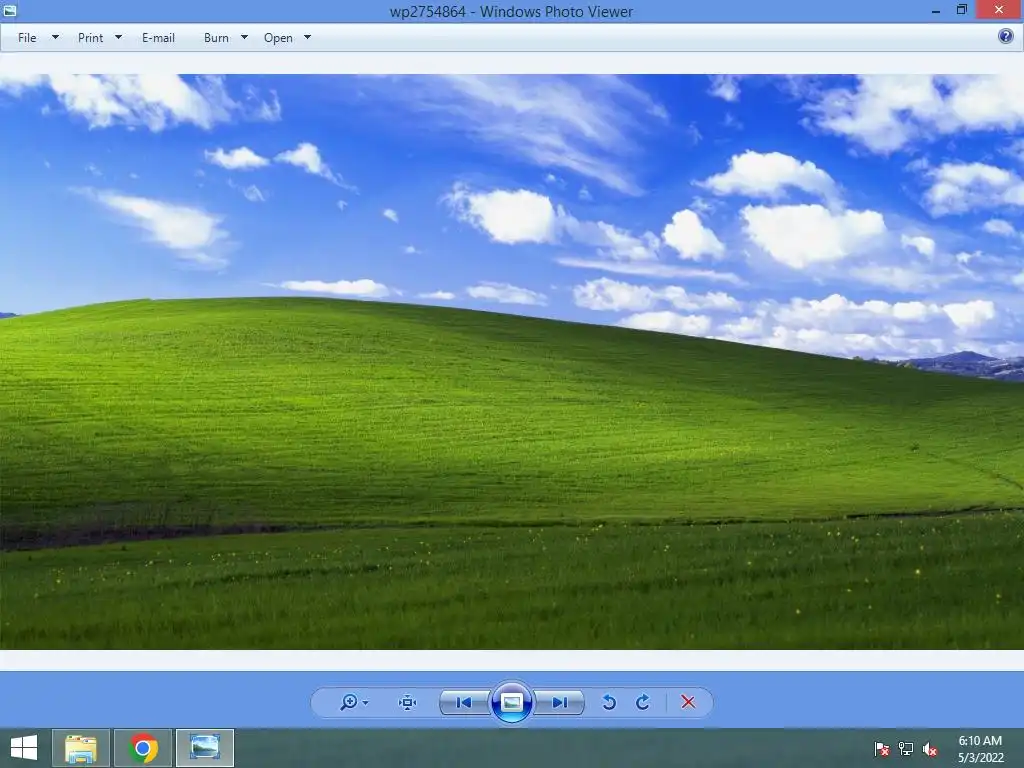Expand the File dropdown arrow
Image resolution: width=1024 pixels, height=768 pixels.
tap(56, 37)
